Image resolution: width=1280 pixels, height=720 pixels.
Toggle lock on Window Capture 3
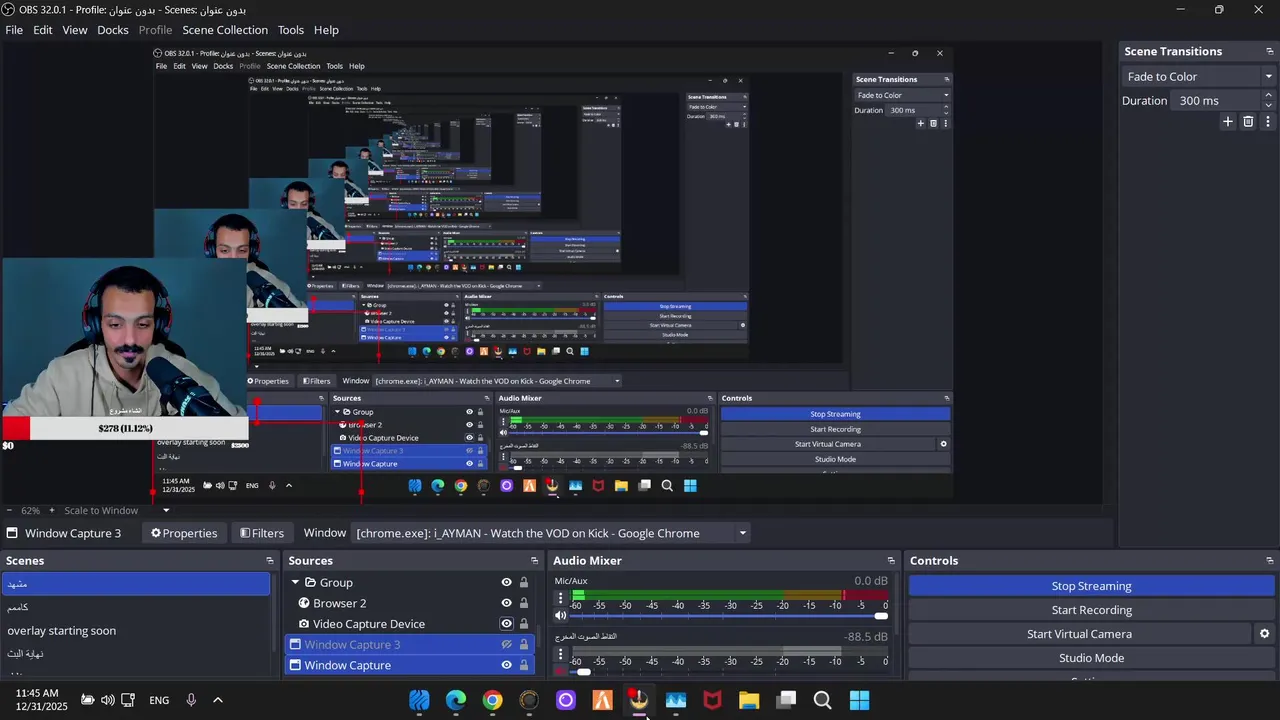point(523,645)
